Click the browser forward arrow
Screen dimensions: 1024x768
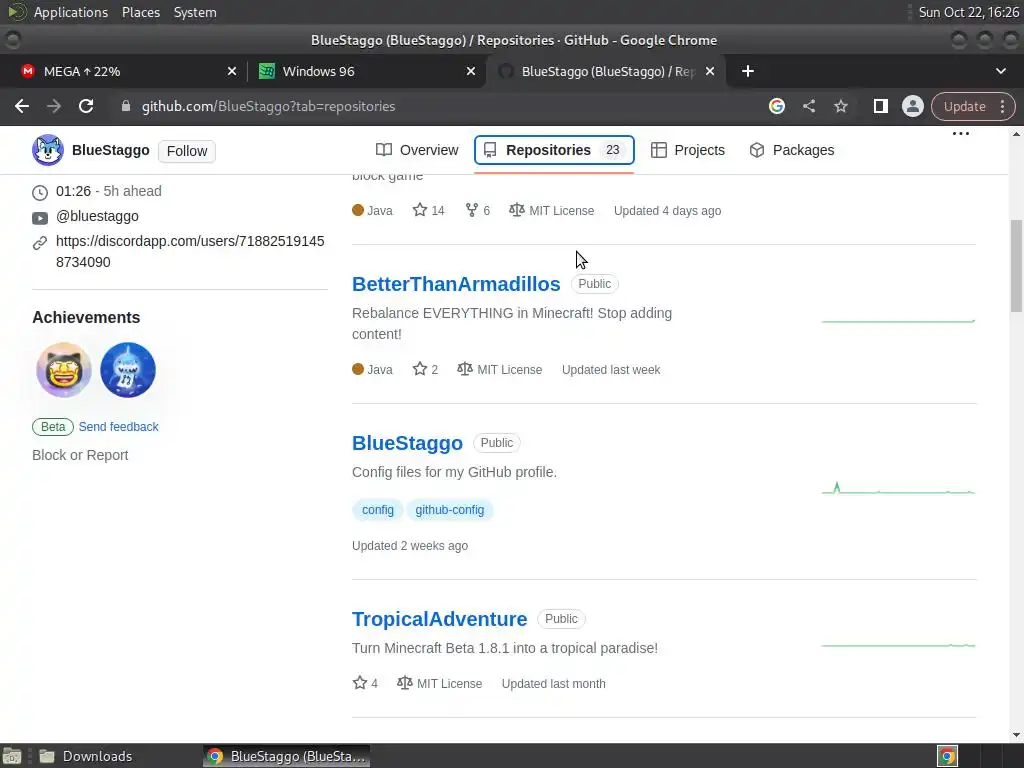54,106
